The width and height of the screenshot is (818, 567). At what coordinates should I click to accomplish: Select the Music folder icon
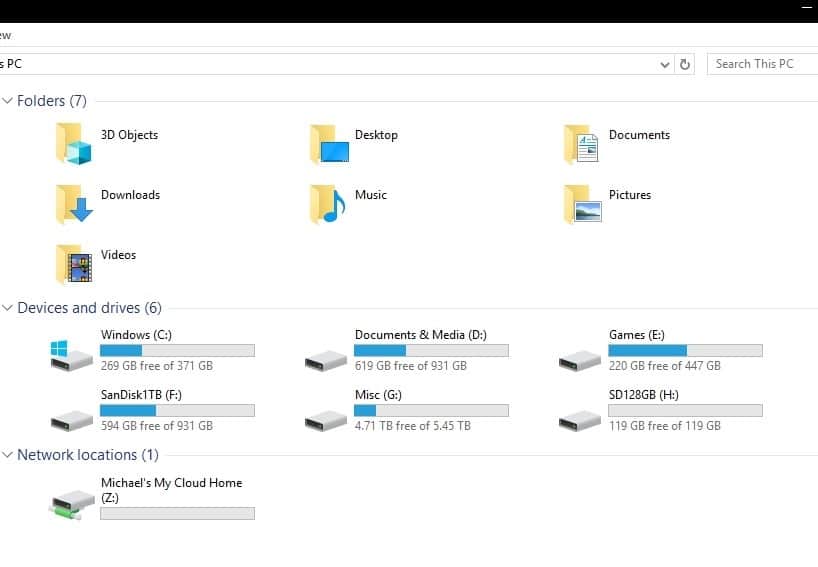328,203
